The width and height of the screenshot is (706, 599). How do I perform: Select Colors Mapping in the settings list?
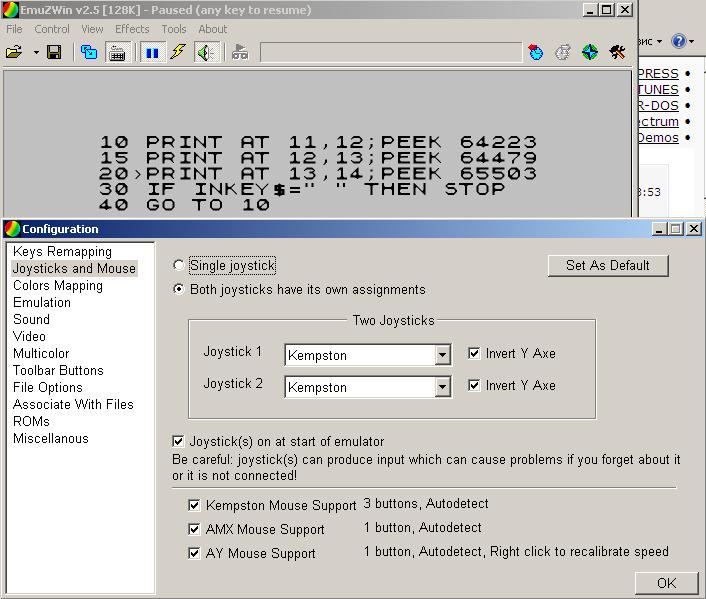point(58,286)
